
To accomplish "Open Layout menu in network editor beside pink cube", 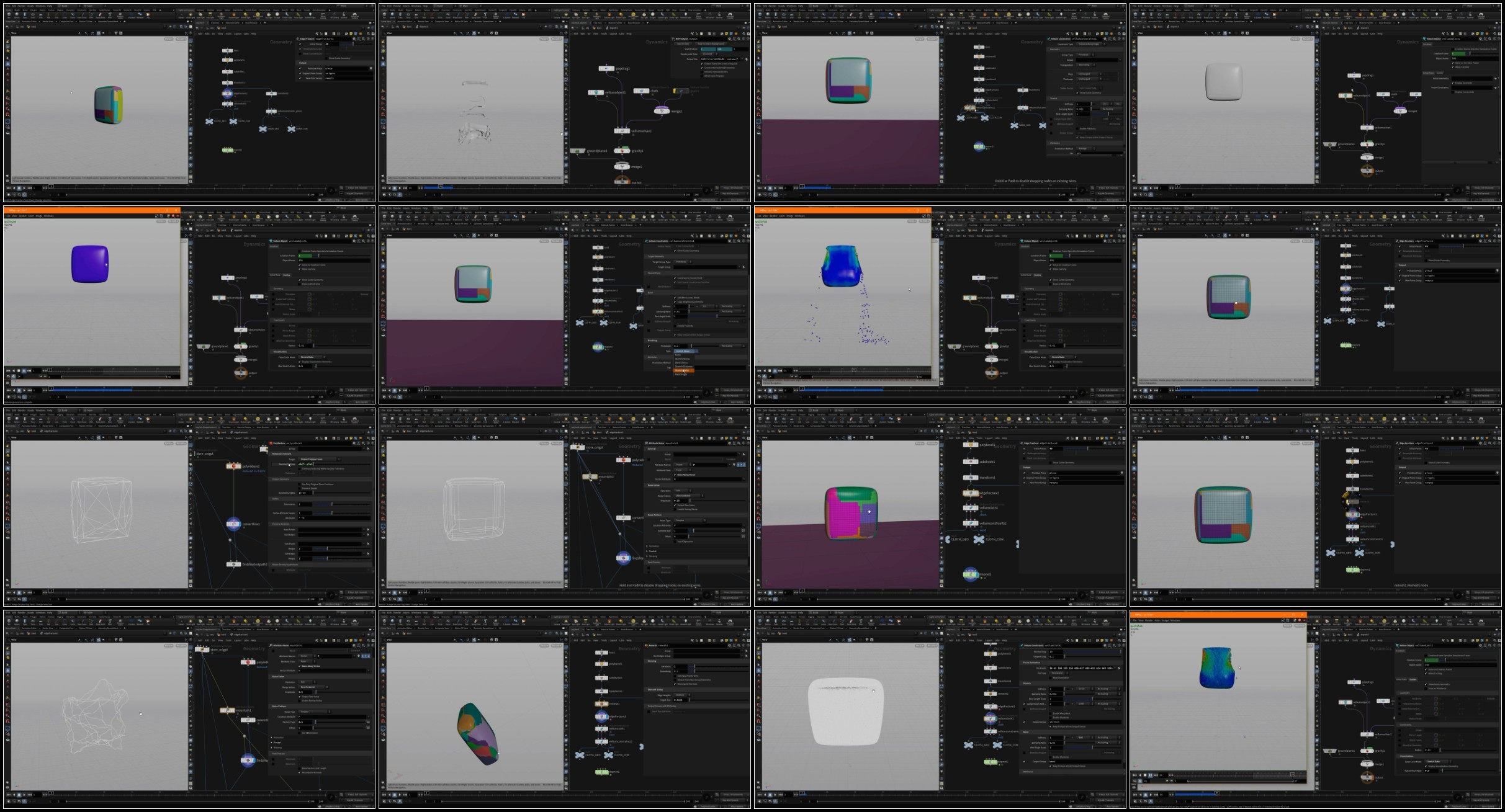I will point(989,438).
